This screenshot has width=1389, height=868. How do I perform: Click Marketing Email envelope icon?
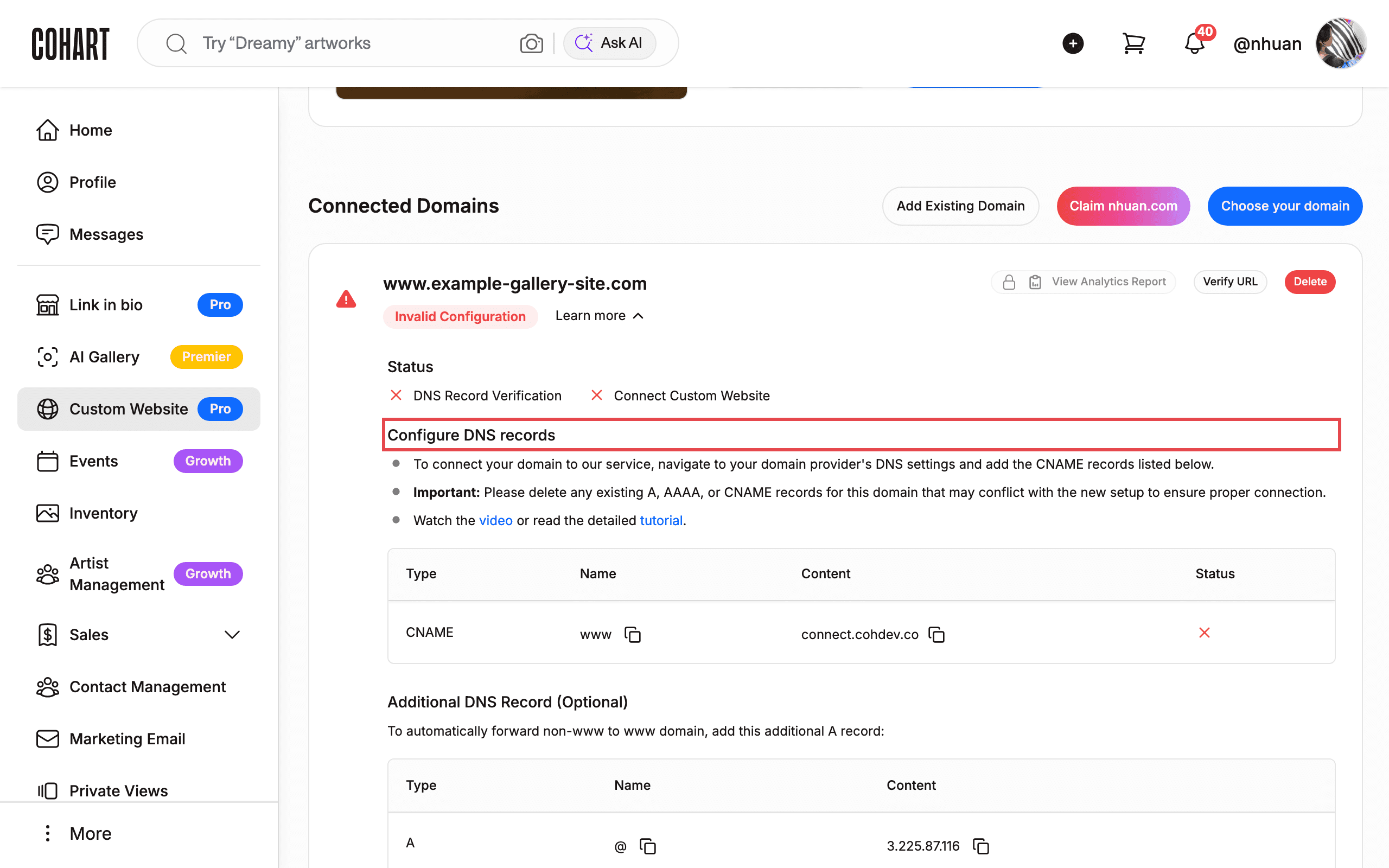(48, 739)
